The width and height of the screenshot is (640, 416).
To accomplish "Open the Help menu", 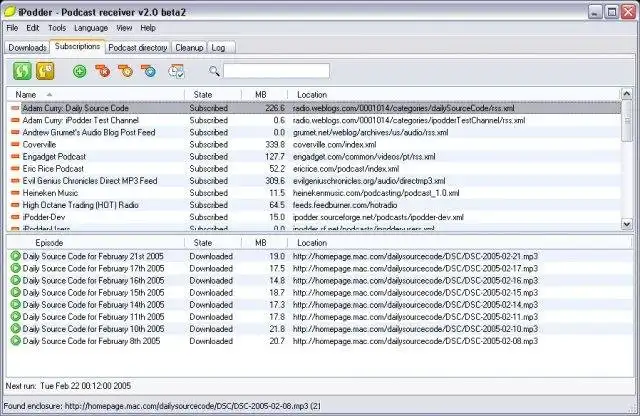I will click(148, 28).
